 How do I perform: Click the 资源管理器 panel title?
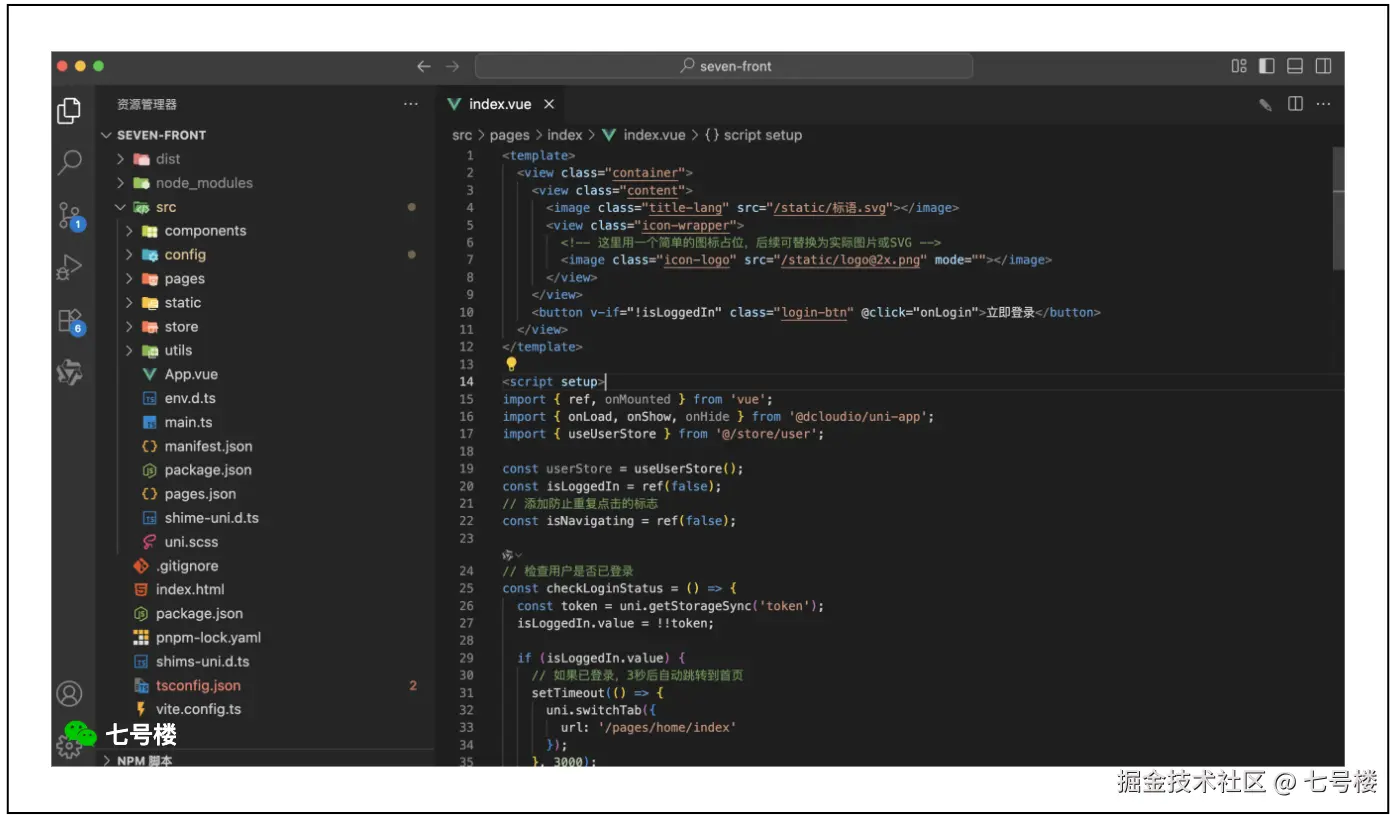click(x=147, y=104)
